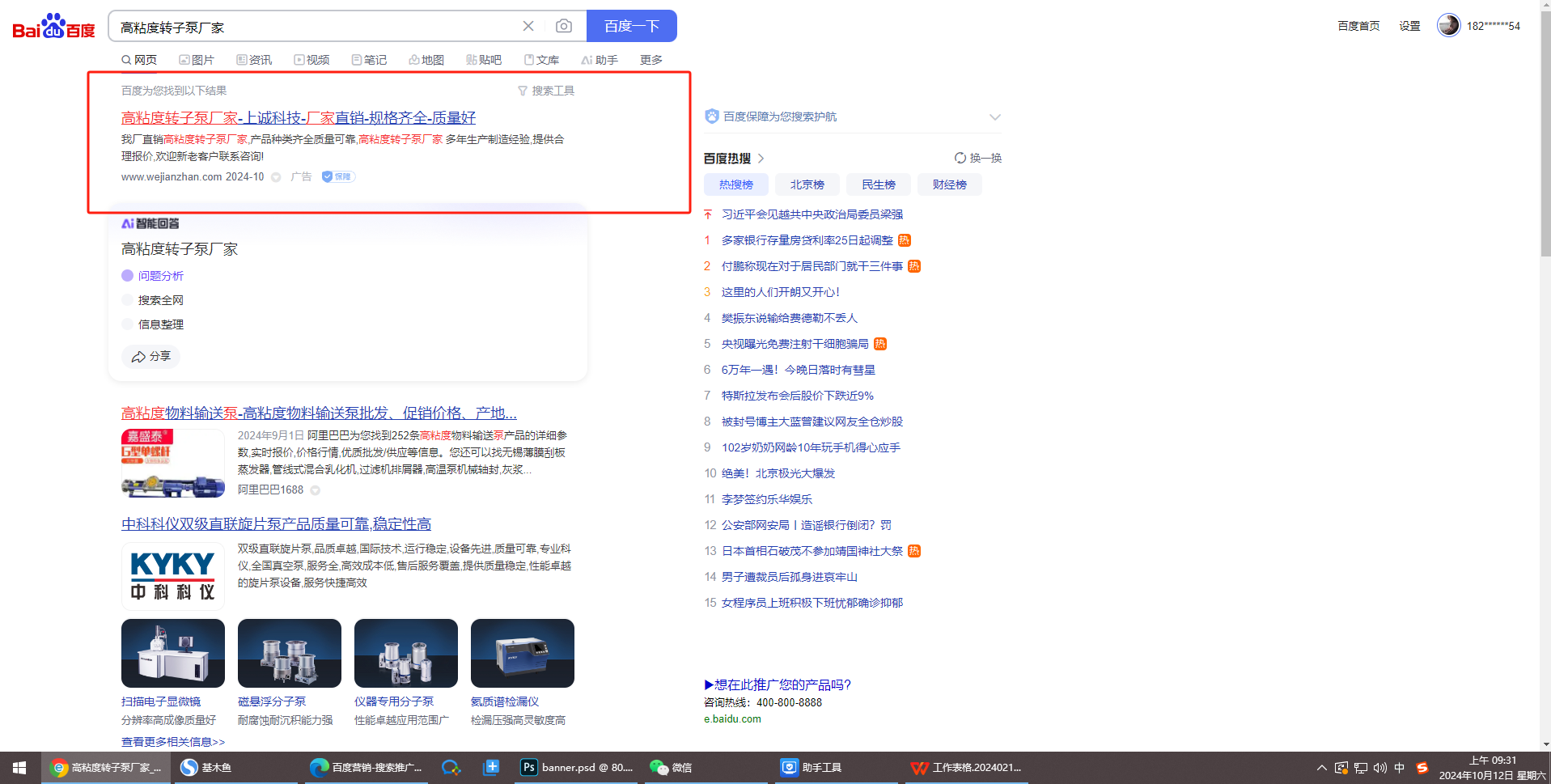The width and height of the screenshot is (1551, 784).
Task: Click the 扫描电子显微镜 product thumbnail
Action: 172,654
